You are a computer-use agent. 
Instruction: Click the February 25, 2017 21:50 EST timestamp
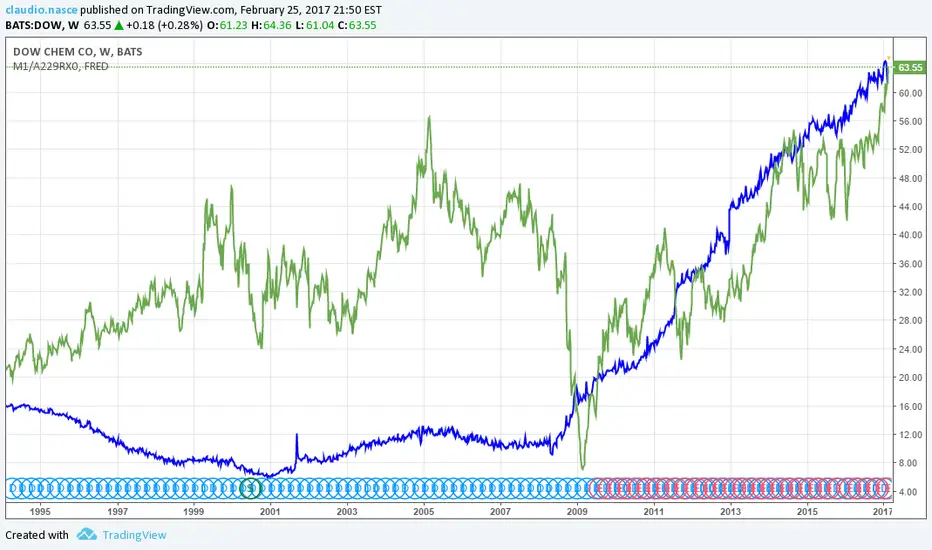(x=311, y=10)
